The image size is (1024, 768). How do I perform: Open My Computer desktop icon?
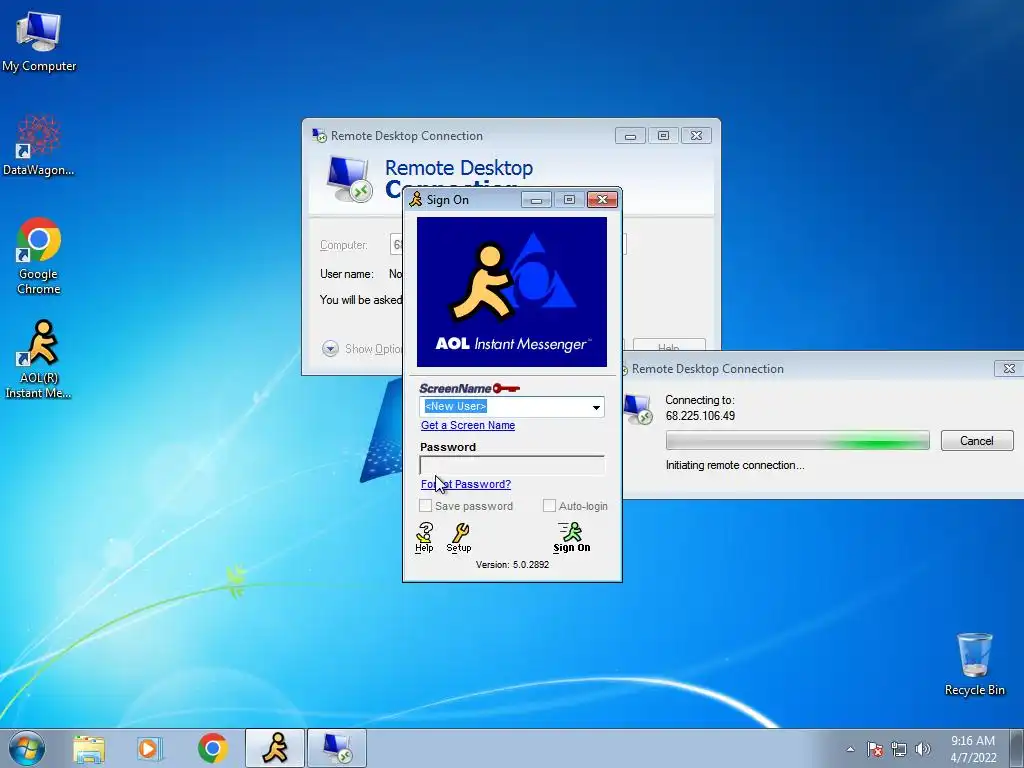click(x=39, y=42)
